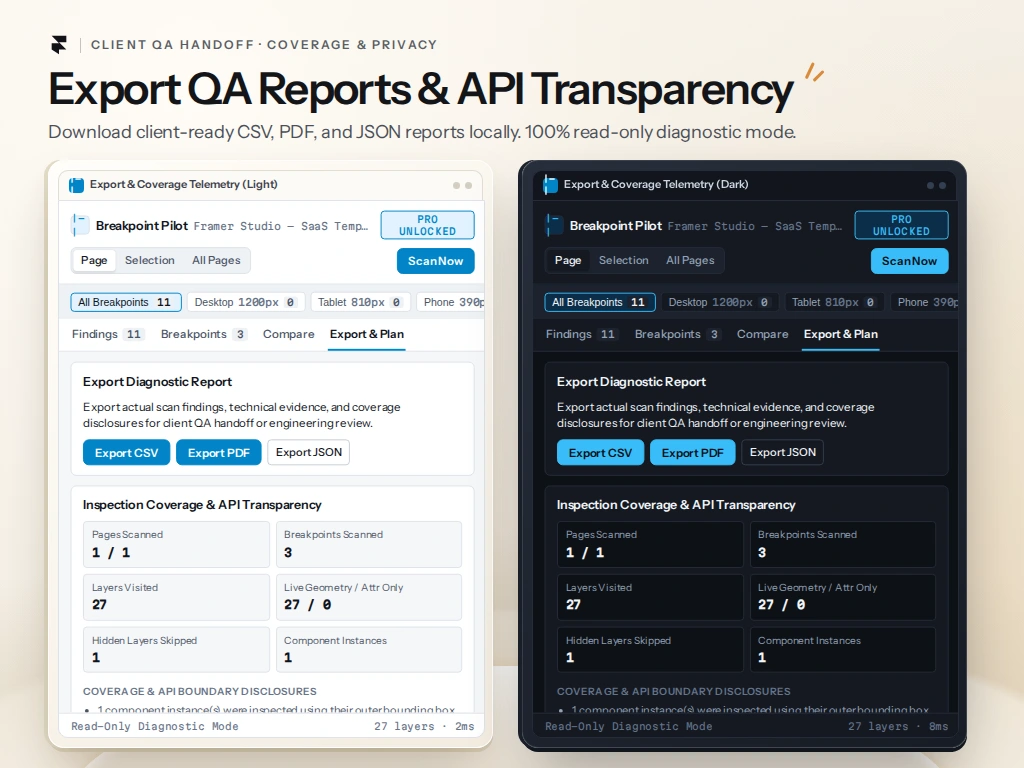Click Component Instances card in the Dark panel
This screenshot has width=1024, height=768.
[842, 650]
